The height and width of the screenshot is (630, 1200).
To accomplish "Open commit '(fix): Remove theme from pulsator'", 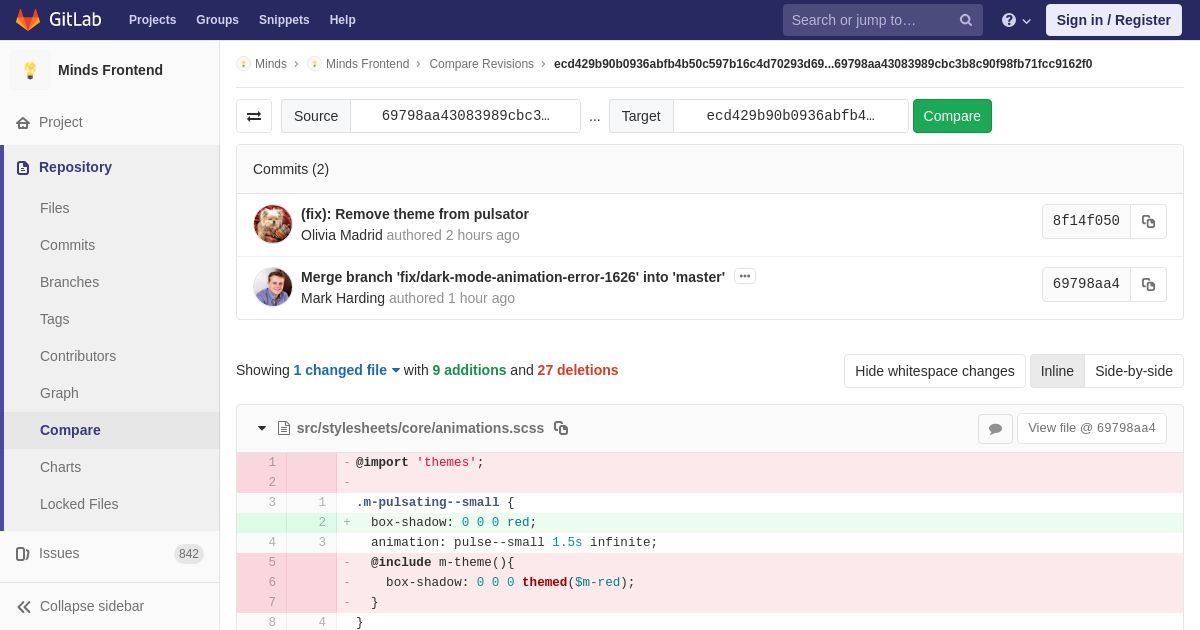I will (415, 214).
